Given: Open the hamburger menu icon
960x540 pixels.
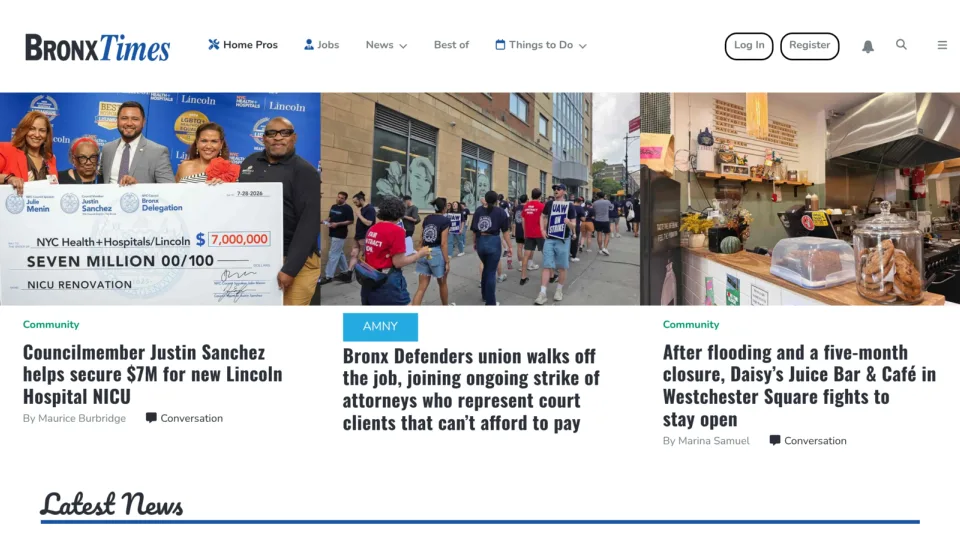Looking at the screenshot, I should click(x=942, y=45).
